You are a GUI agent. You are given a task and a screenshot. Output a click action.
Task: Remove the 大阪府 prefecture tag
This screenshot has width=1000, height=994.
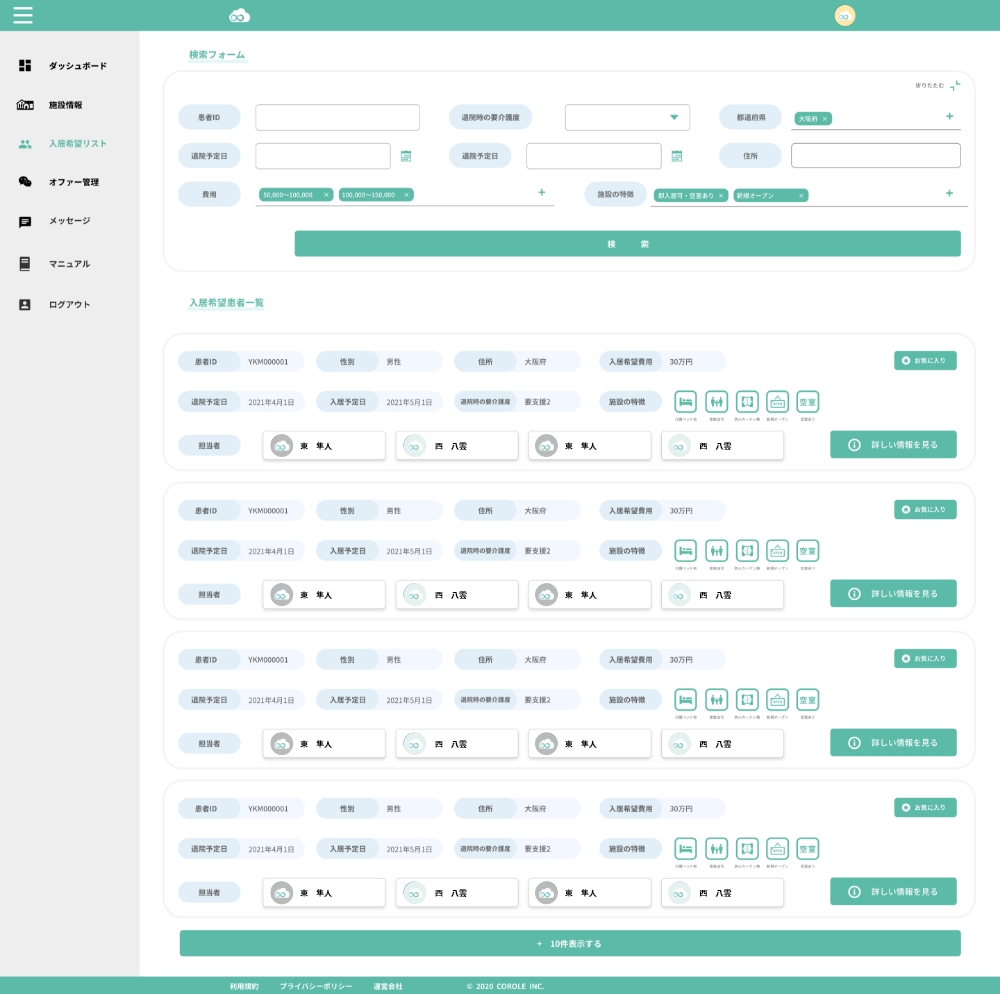825,119
